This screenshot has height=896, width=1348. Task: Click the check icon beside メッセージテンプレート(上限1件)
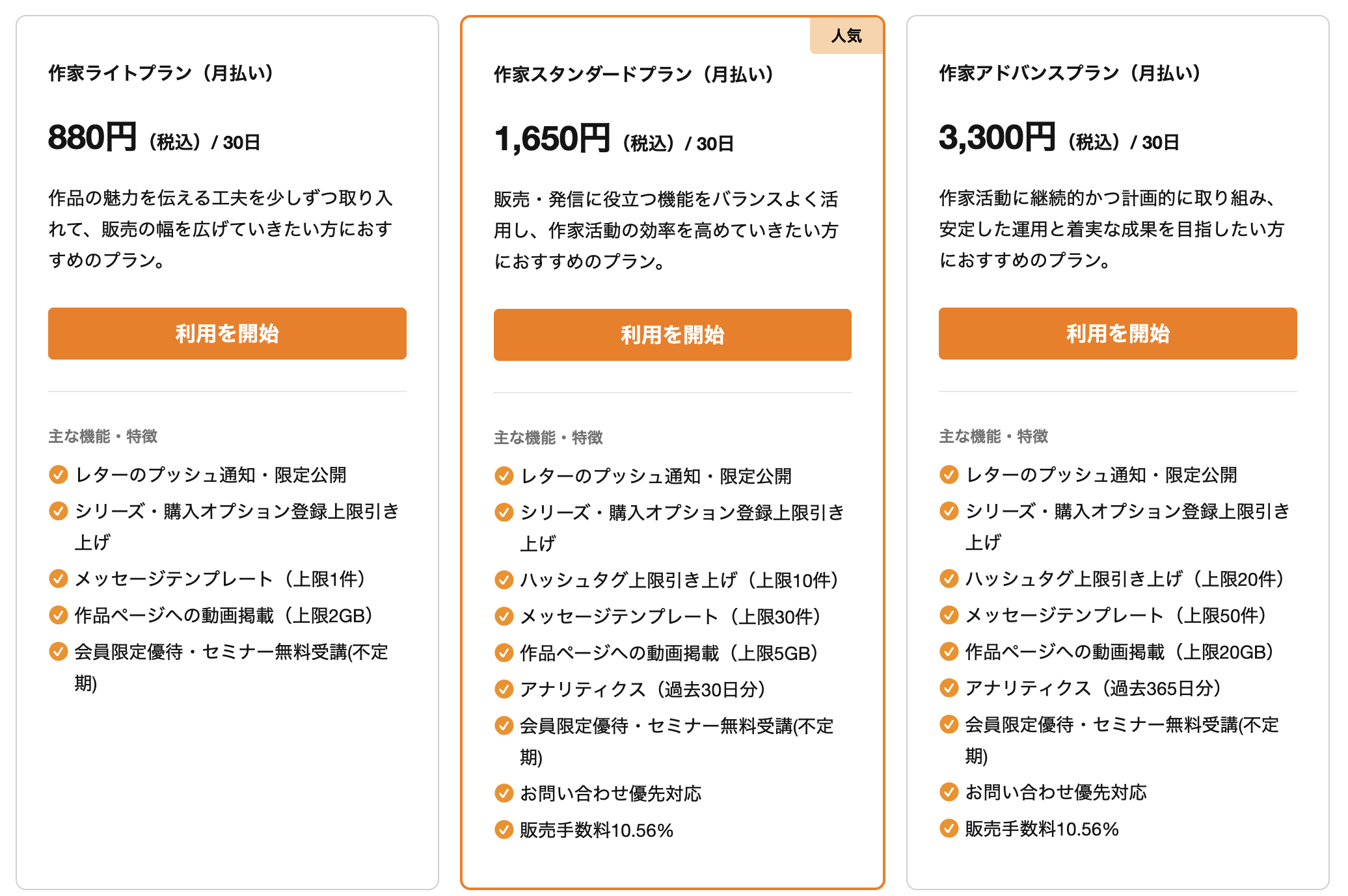(x=59, y=578)
